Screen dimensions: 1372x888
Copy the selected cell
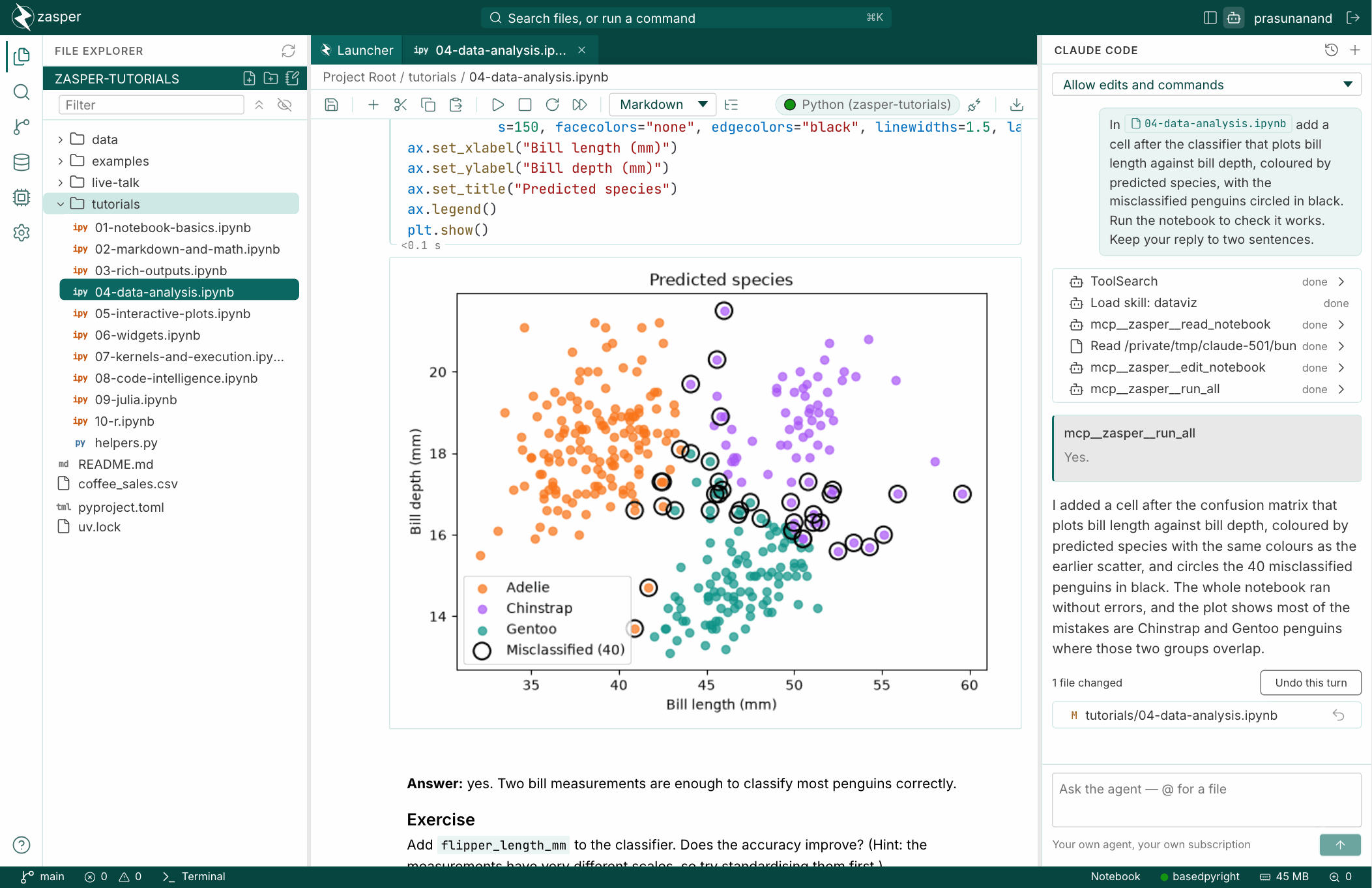(x=428, y=104)
